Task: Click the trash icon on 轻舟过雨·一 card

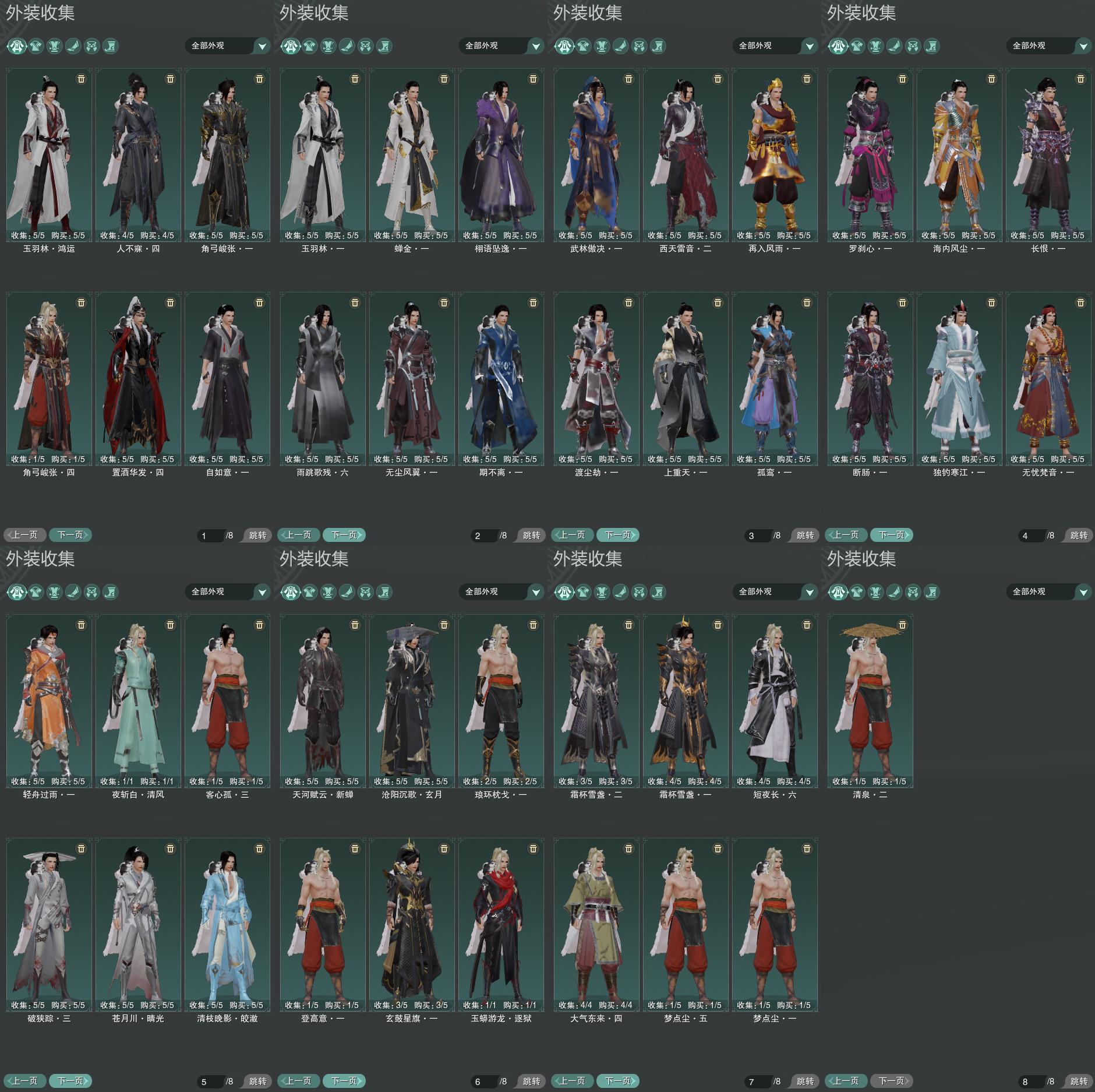Action: pyautogui.click(x=82, y=625)
